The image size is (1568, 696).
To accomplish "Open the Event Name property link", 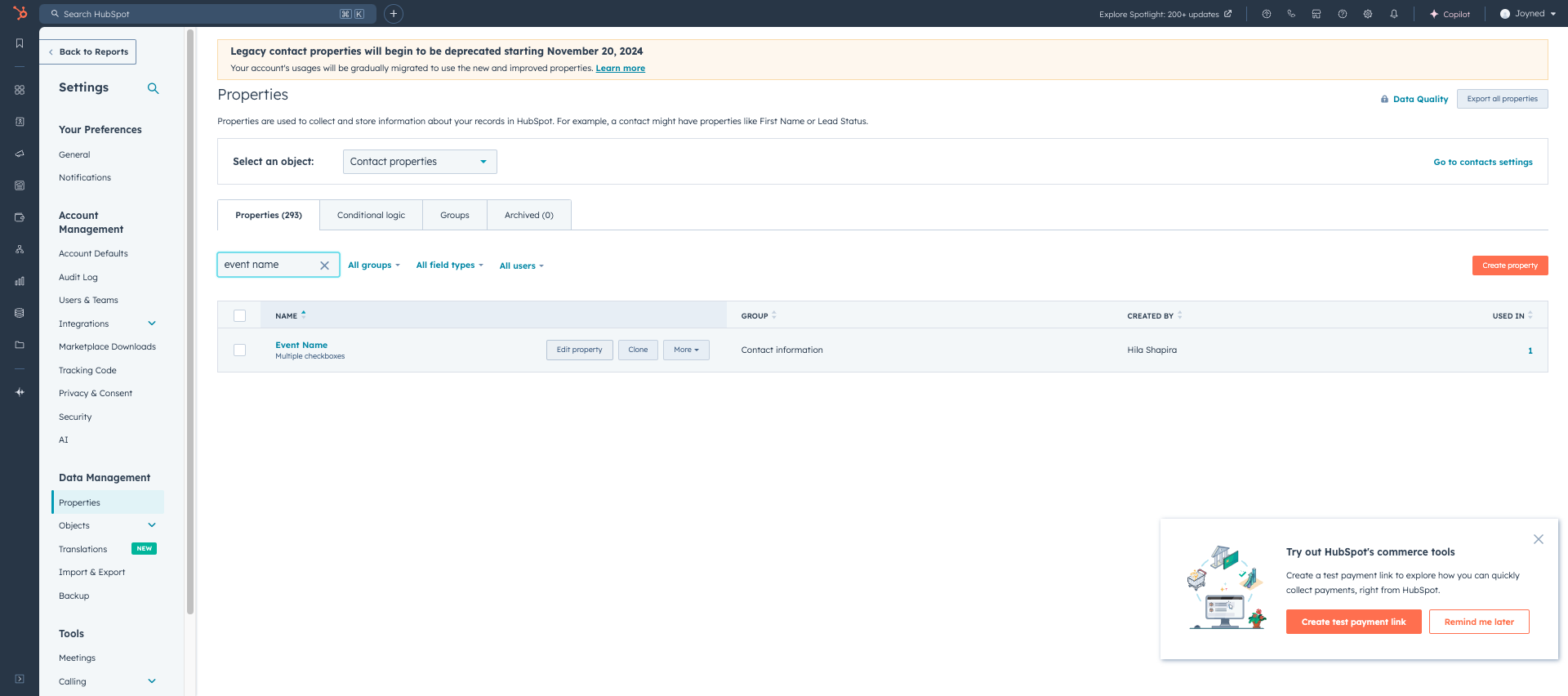I will (x=301, y=345).
